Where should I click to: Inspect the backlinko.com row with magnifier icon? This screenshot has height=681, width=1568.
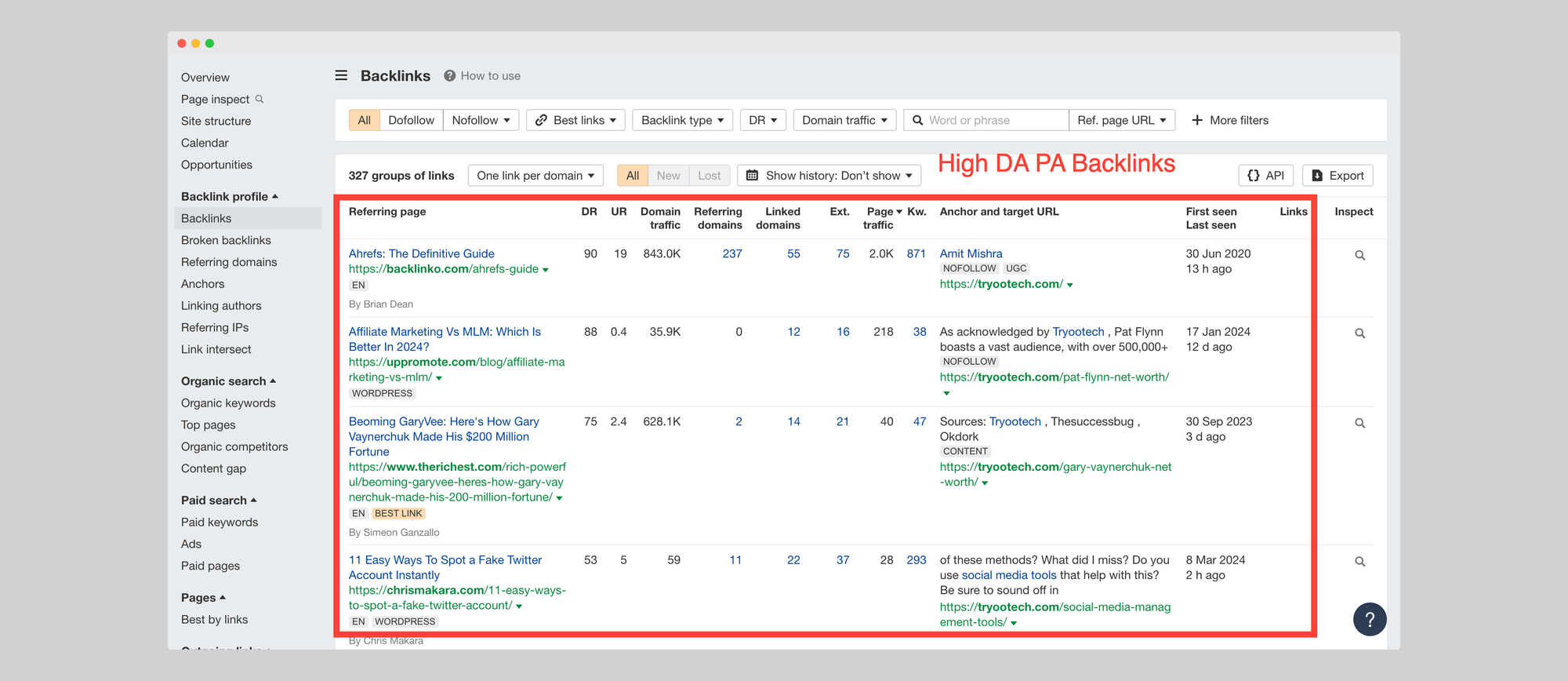click(x=1359, y=256)
